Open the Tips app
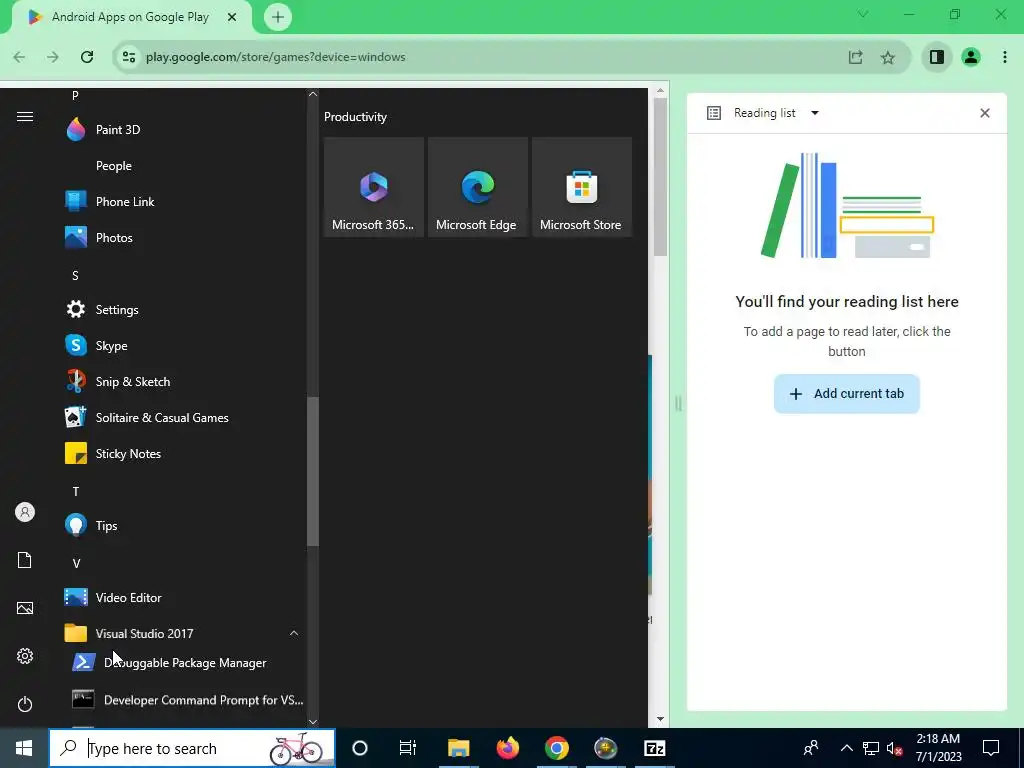The height and width of the screenshot is (768, 1024). pos(183,526)
